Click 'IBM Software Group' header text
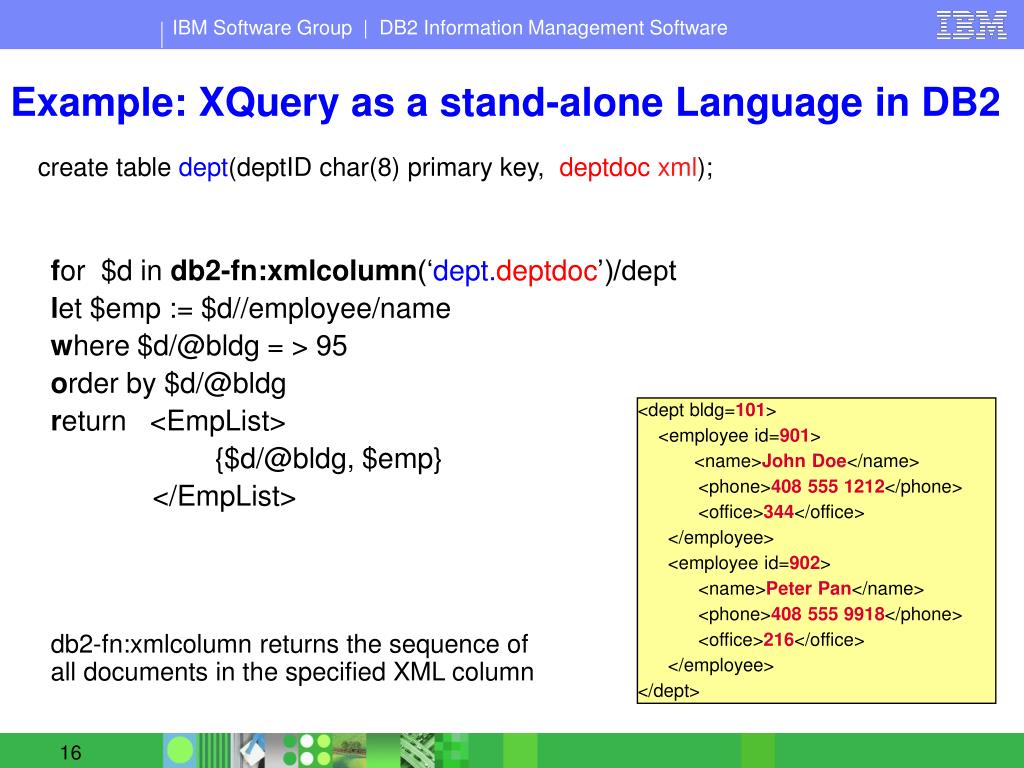The width and height of the screenshot is (1024, 768). click(262, 28)
